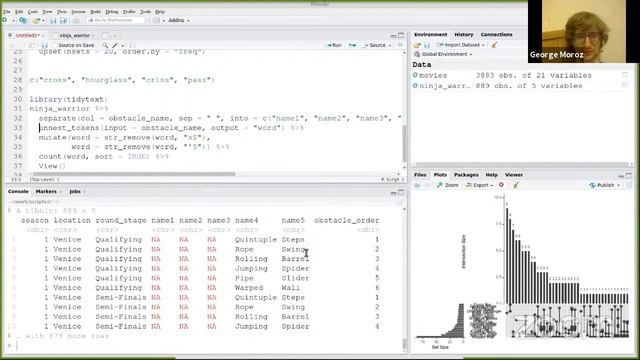The image size is (640, 360).
Task: Clear the environment with the broom icon
Action: click(x=494, y=45)
